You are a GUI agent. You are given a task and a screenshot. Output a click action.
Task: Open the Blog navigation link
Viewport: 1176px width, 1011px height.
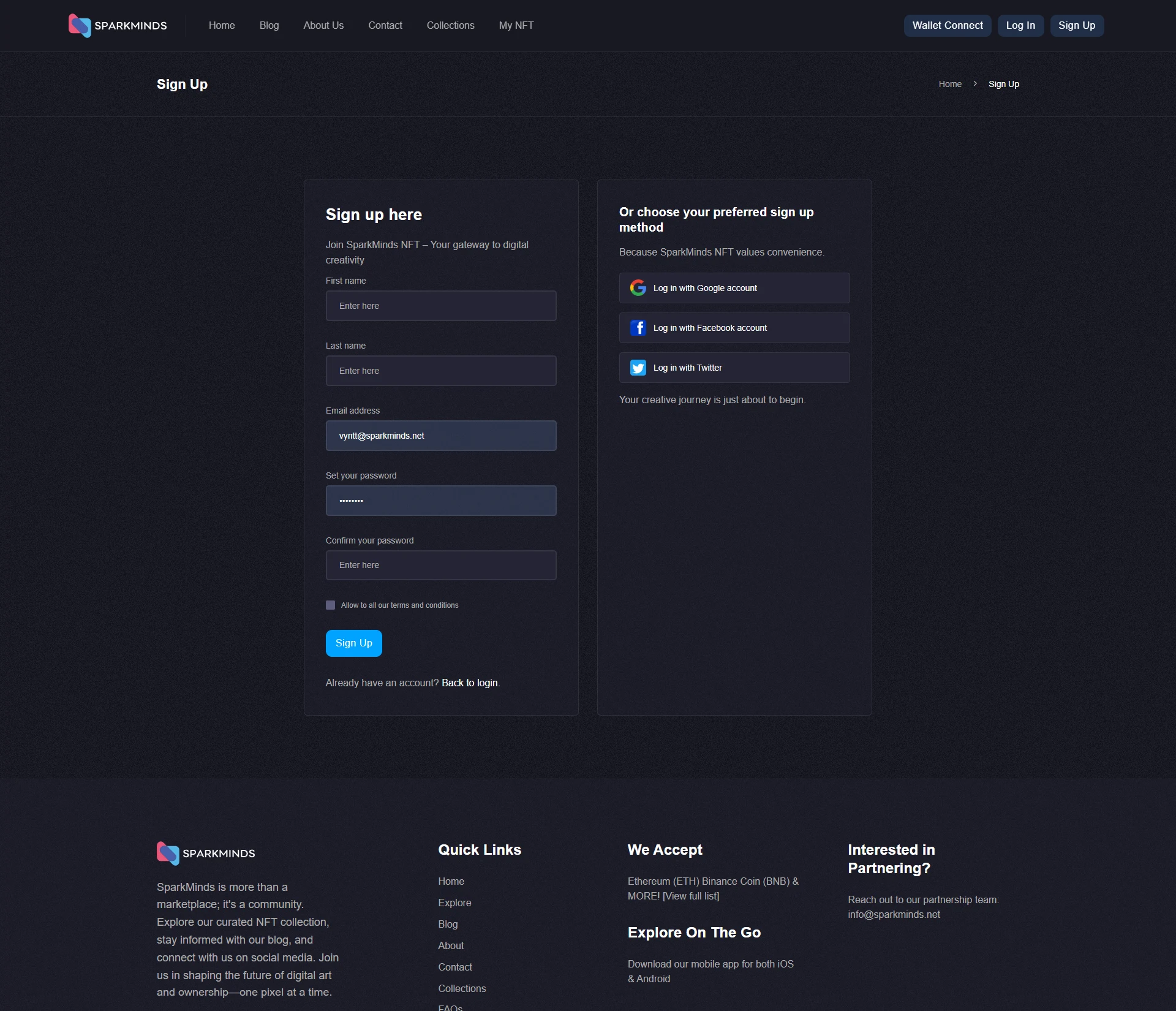(x=269, y=26)
